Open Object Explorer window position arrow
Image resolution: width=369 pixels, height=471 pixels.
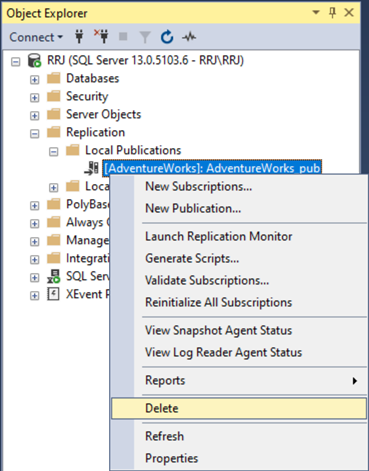(x=316, y=13)
